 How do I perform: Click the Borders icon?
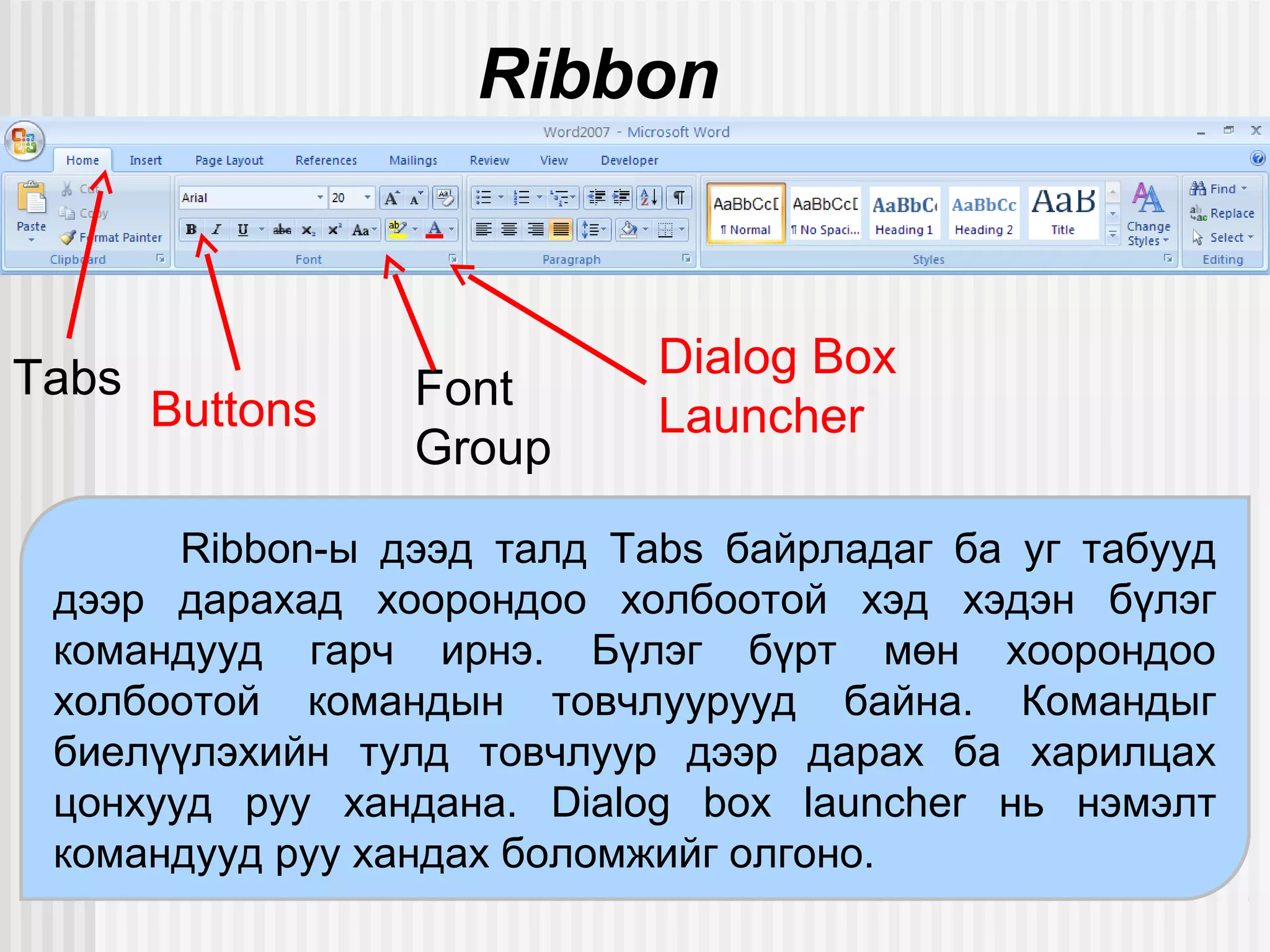pyautogui.click(x=665, y=230)
